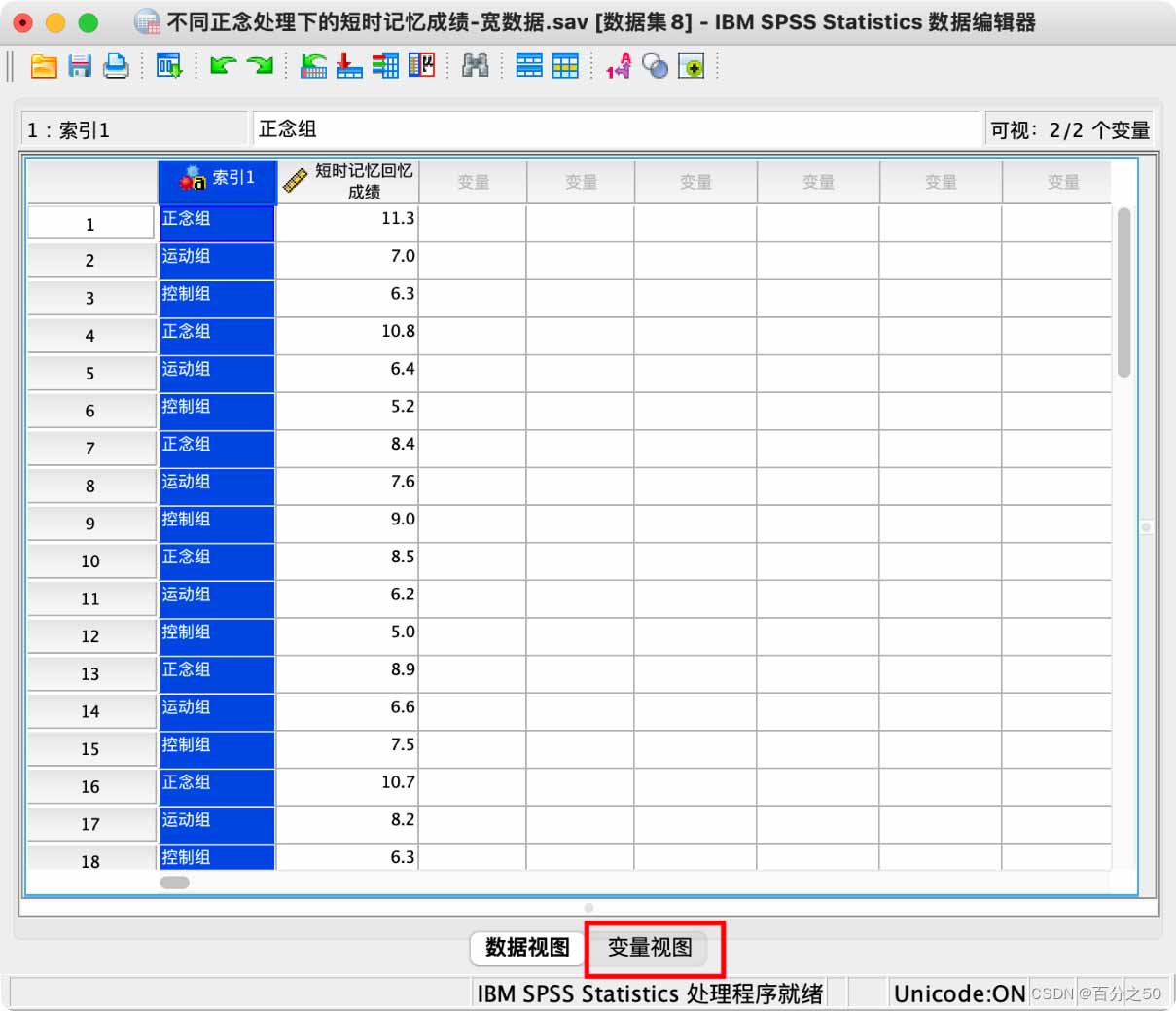Open a data file with folder icon
The image size is (1176, 1011).
44,66
